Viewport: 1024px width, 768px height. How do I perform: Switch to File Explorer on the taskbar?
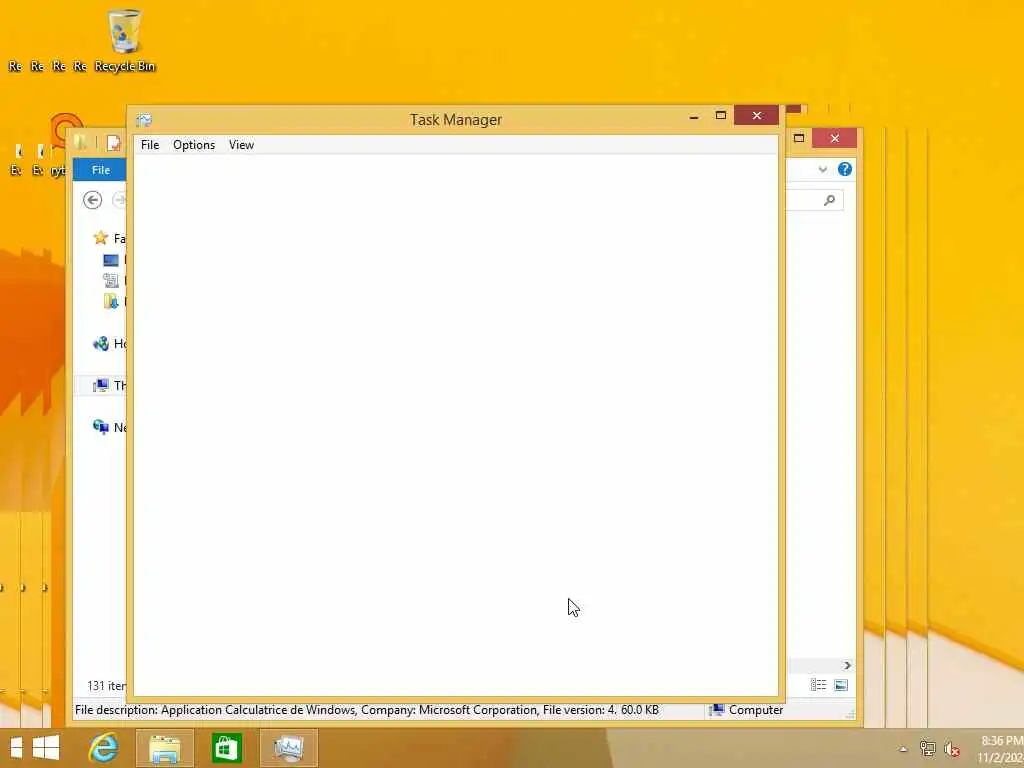tap(165, 748)
